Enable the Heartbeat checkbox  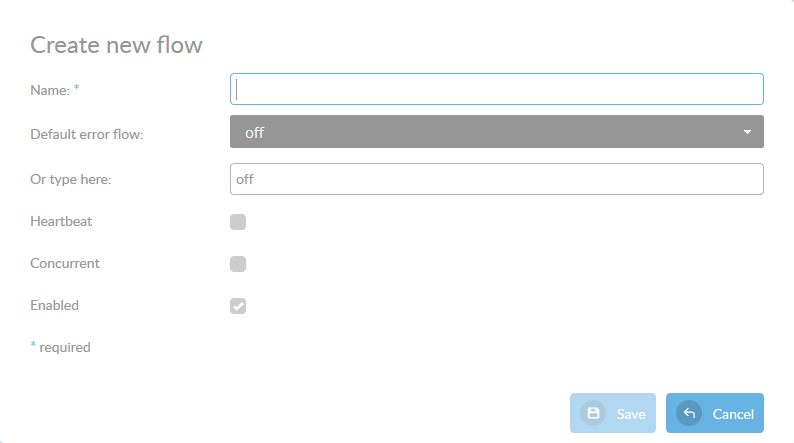tap(238, 222)
